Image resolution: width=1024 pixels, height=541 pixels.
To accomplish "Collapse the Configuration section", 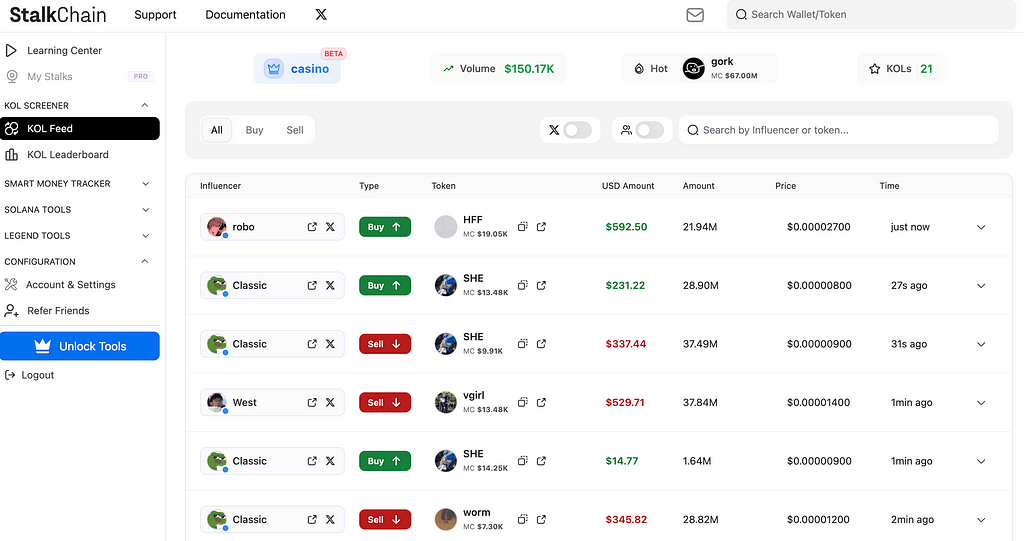I will pyautogui.click(x=145, y=261).
